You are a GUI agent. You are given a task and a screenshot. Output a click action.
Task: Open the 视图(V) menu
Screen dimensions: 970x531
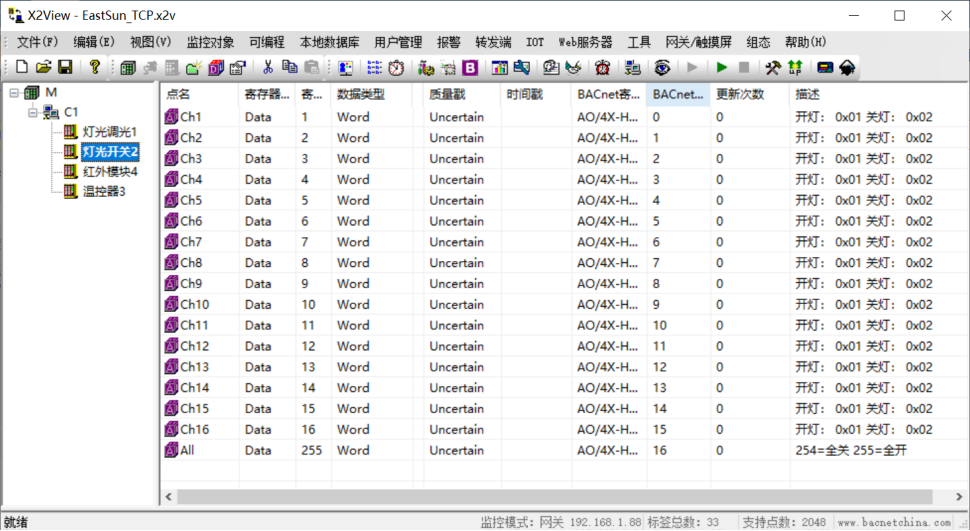(x=150, y=42)
